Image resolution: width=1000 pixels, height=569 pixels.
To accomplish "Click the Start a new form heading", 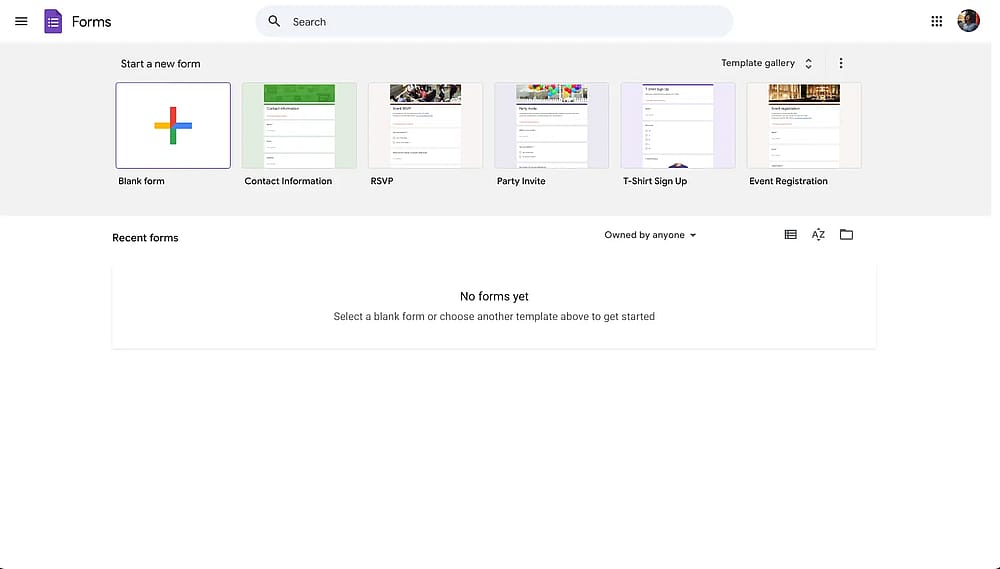I will 161,64.
